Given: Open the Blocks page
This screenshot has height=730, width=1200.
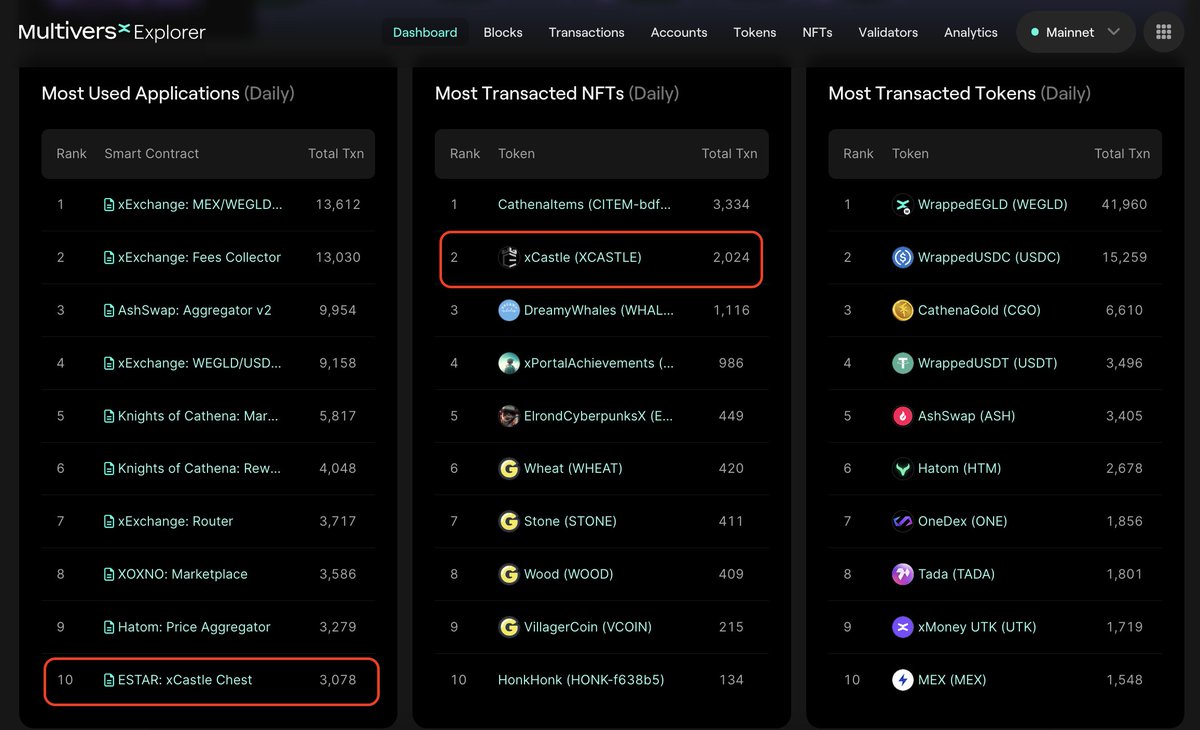Looking at the screenshot, I should [503, 32].
